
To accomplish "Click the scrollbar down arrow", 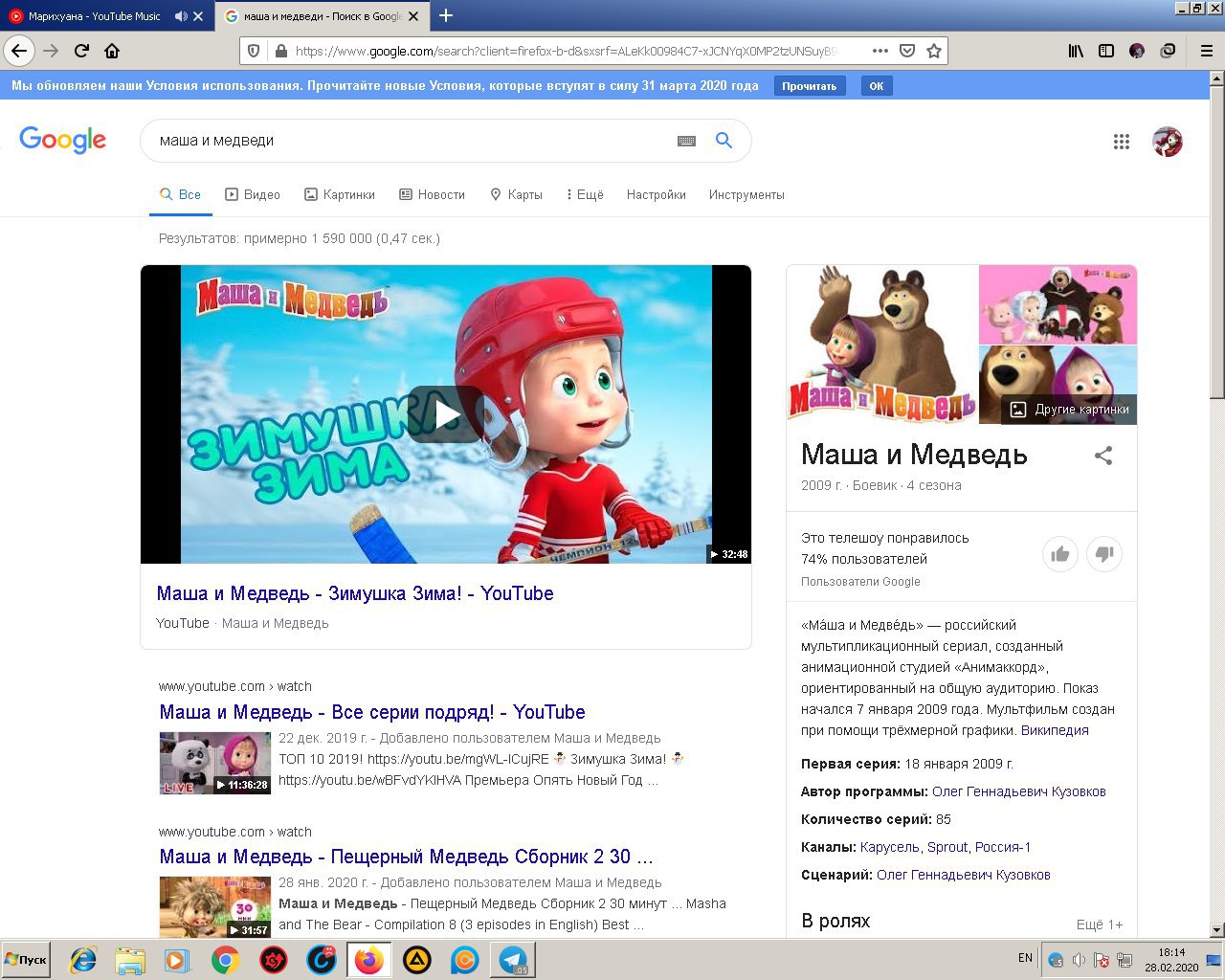I will (1217, 930).
